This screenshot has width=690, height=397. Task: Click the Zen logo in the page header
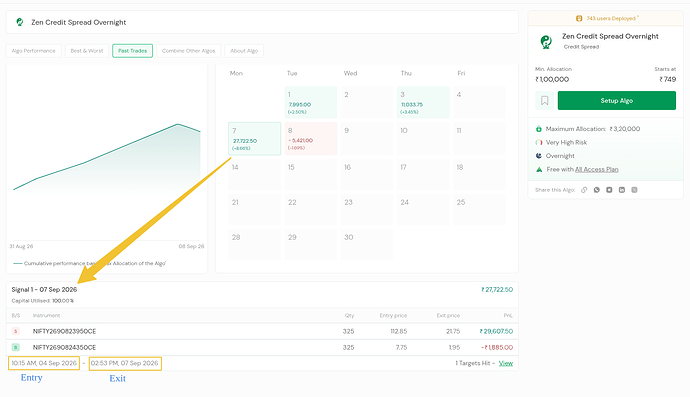click(x=19, y=22)
